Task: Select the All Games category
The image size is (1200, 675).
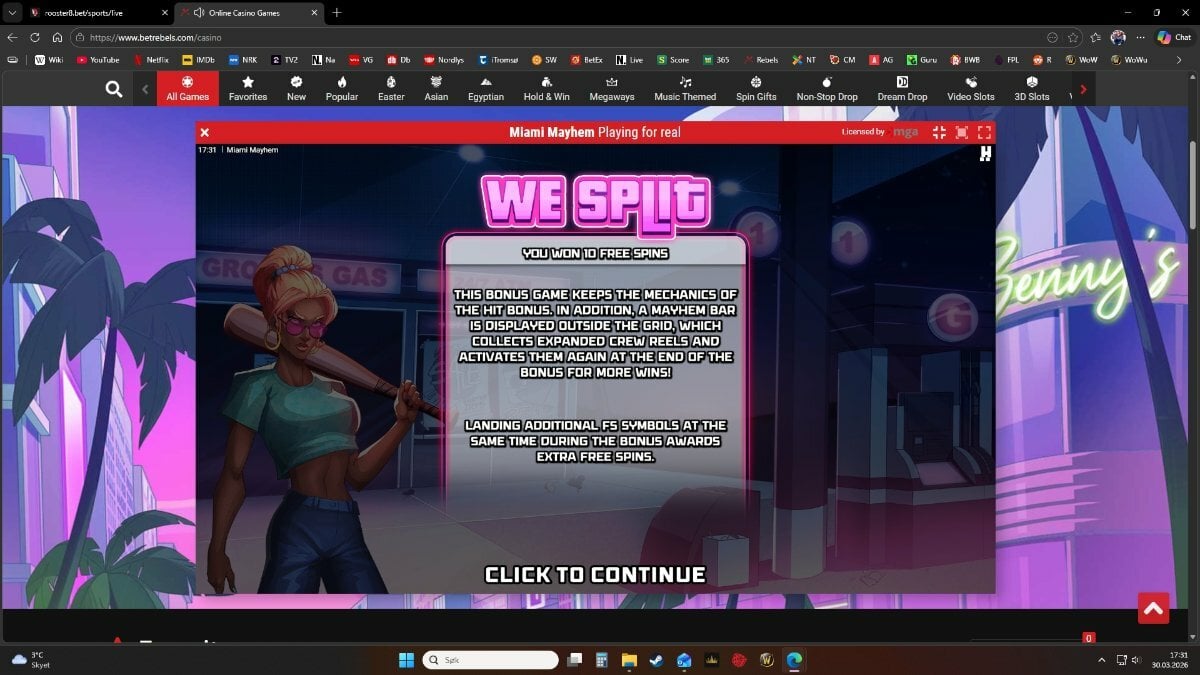Action: pyautogui.click(x=187, y=88)
